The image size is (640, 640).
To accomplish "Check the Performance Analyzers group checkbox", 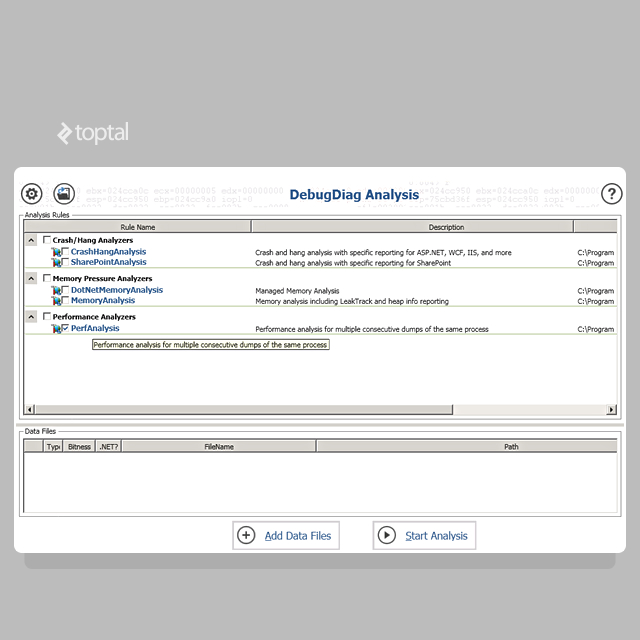I will click(x=47, y=316).
